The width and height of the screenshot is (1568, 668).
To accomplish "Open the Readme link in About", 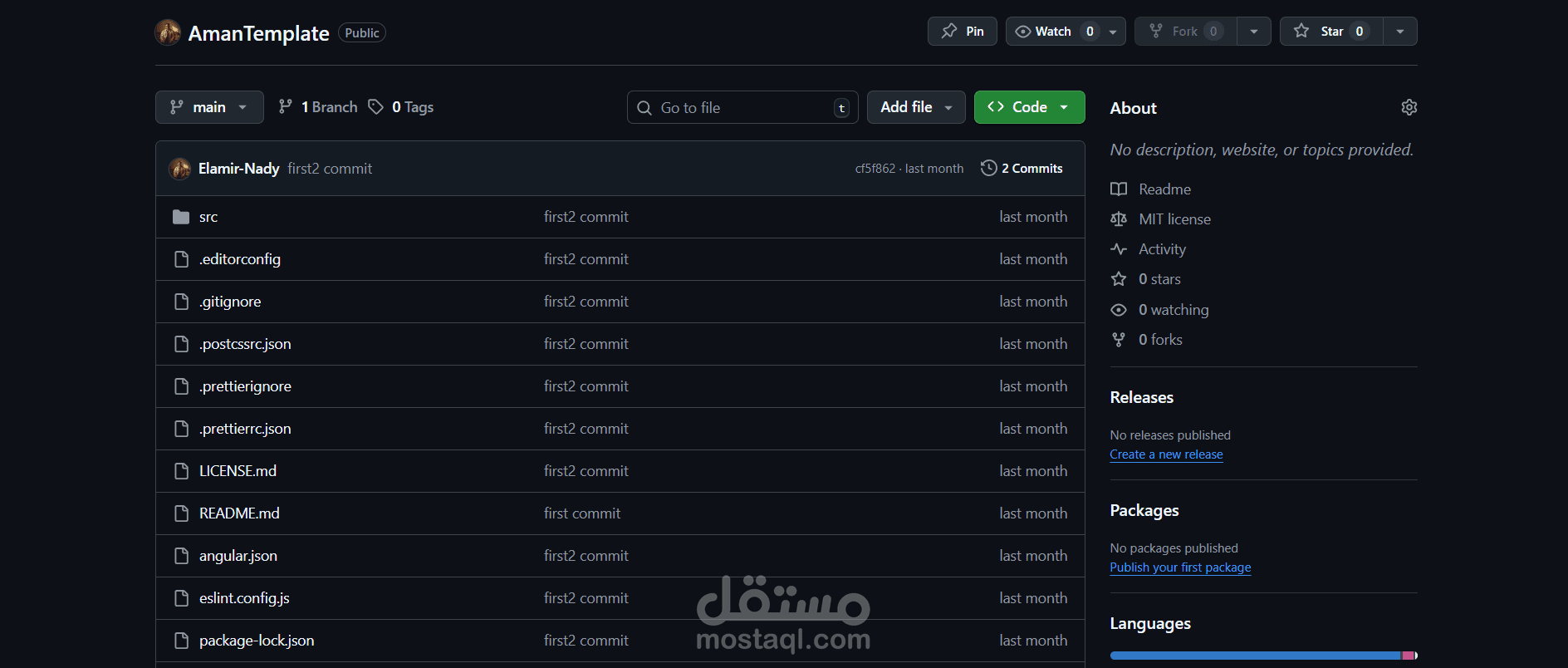I will pos(1164,189).
